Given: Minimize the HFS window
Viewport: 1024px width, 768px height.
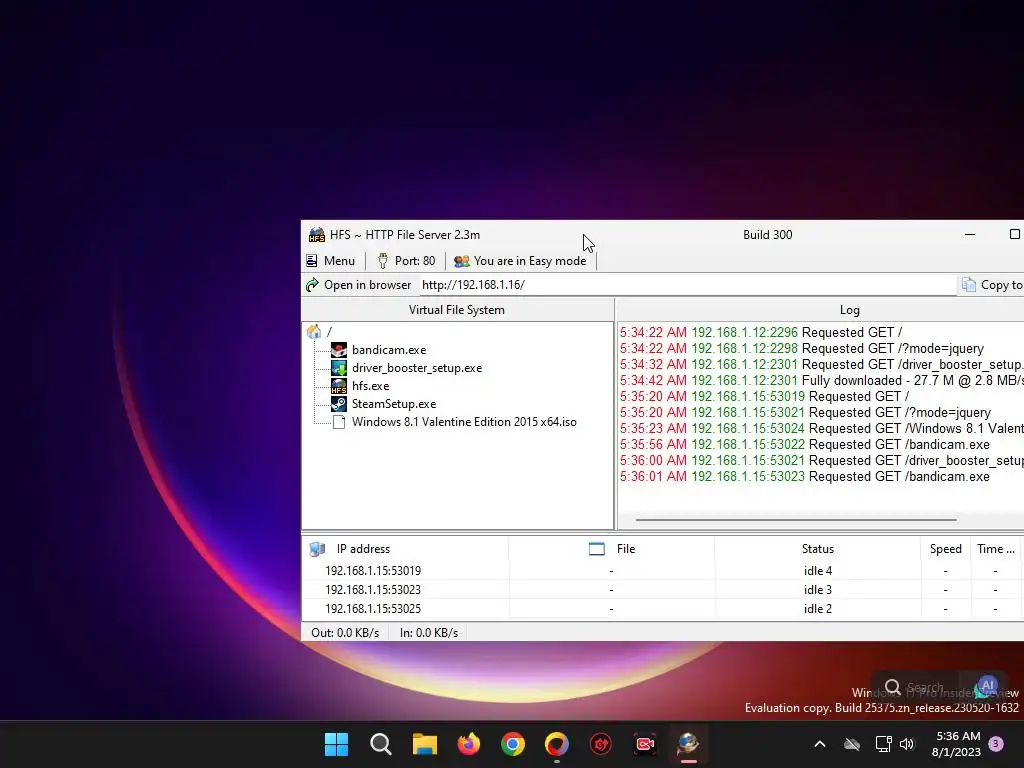Looking at the screenshot, I should pos(970,234).
